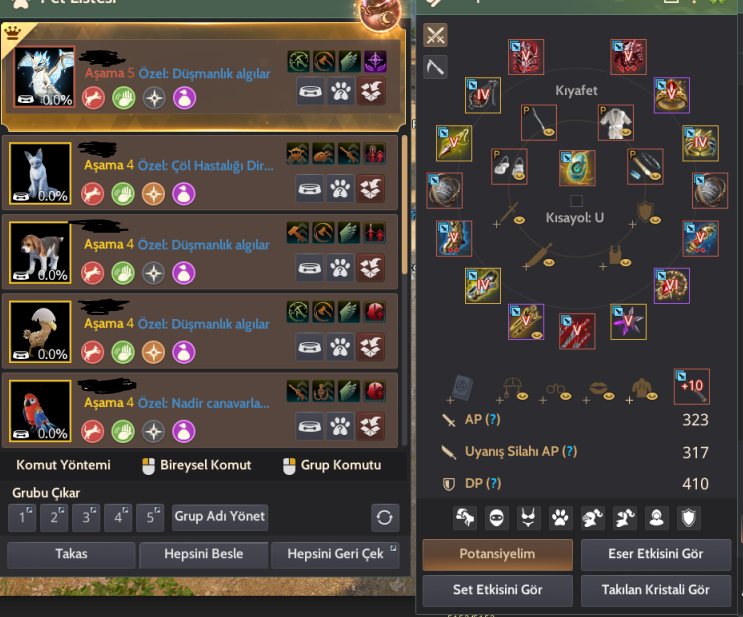Click the feed bowl icon for Aşama 5 pet
This screenshot has width=743, height=617.
[310, 91]
